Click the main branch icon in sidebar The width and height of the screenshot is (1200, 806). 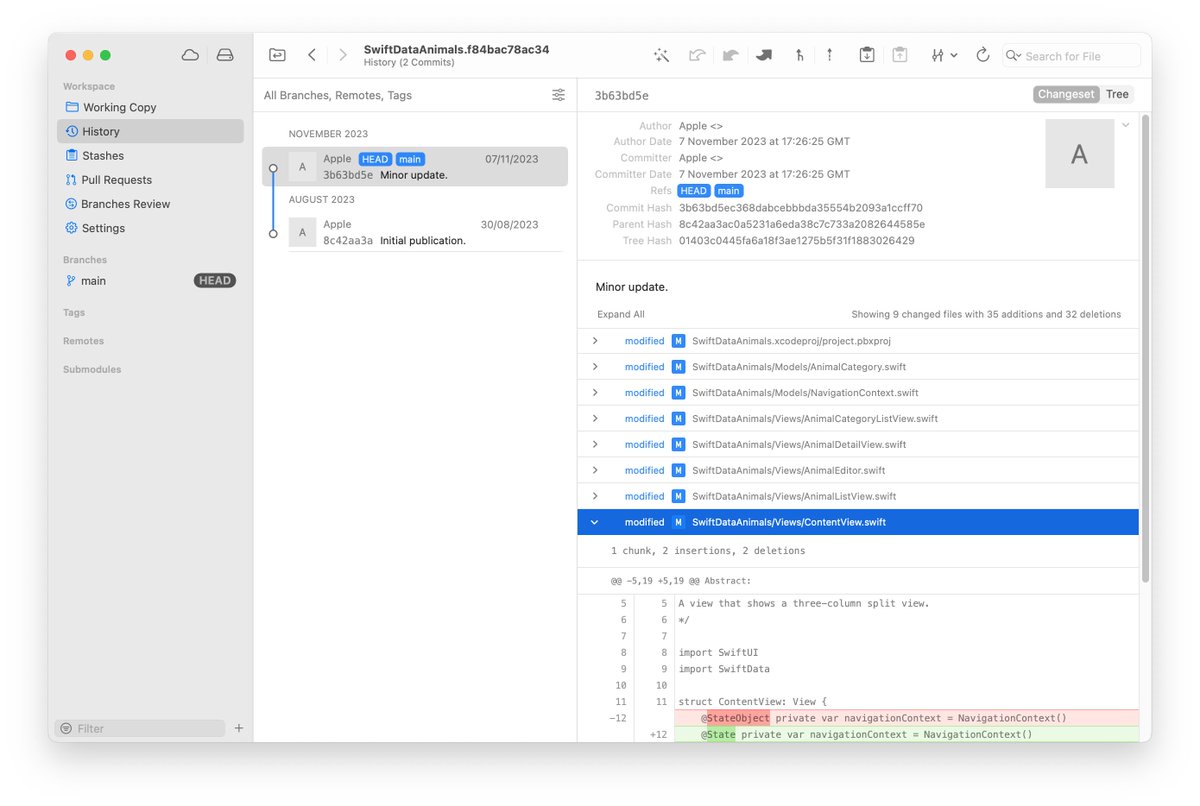coord(71,281)
